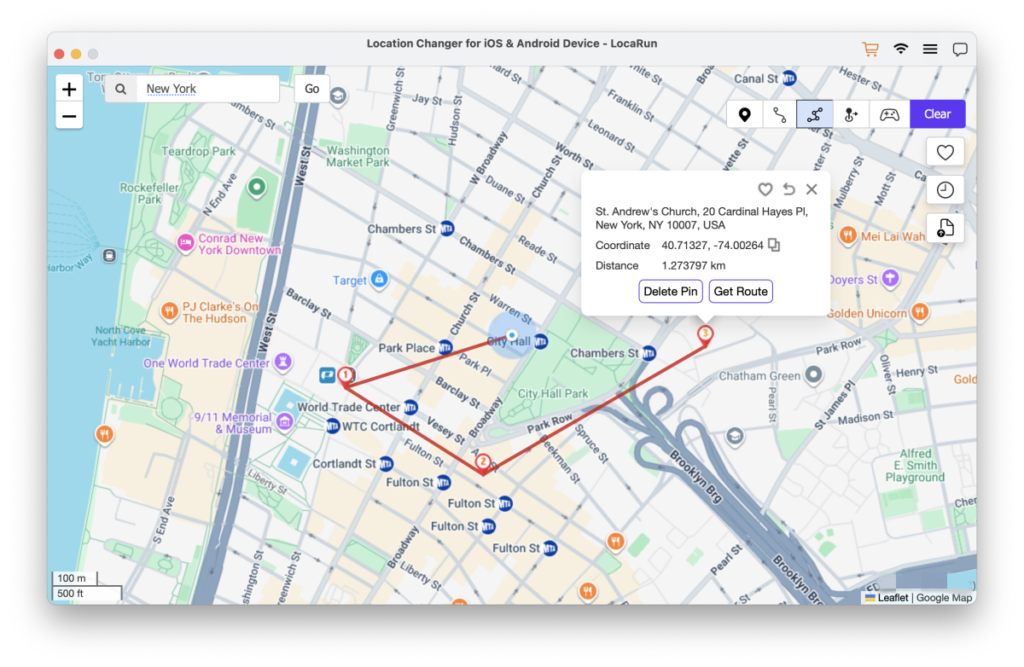Switch to two-spot route mode

click(779, 114)
